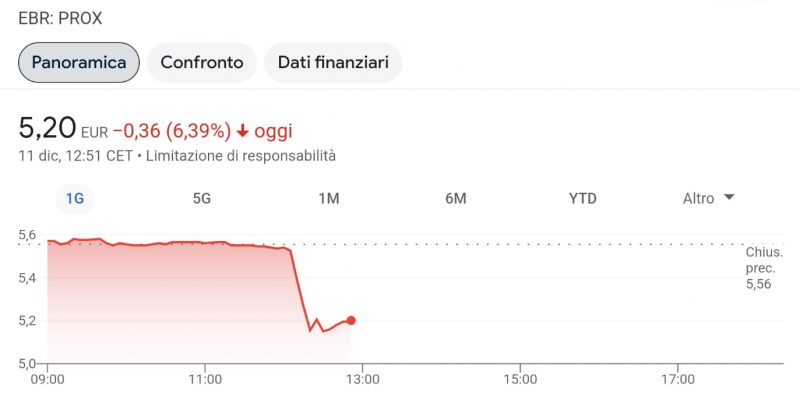Screen dimensions: 800x400
Task: Select the 1G time range
Action: [x=75, y=198]
